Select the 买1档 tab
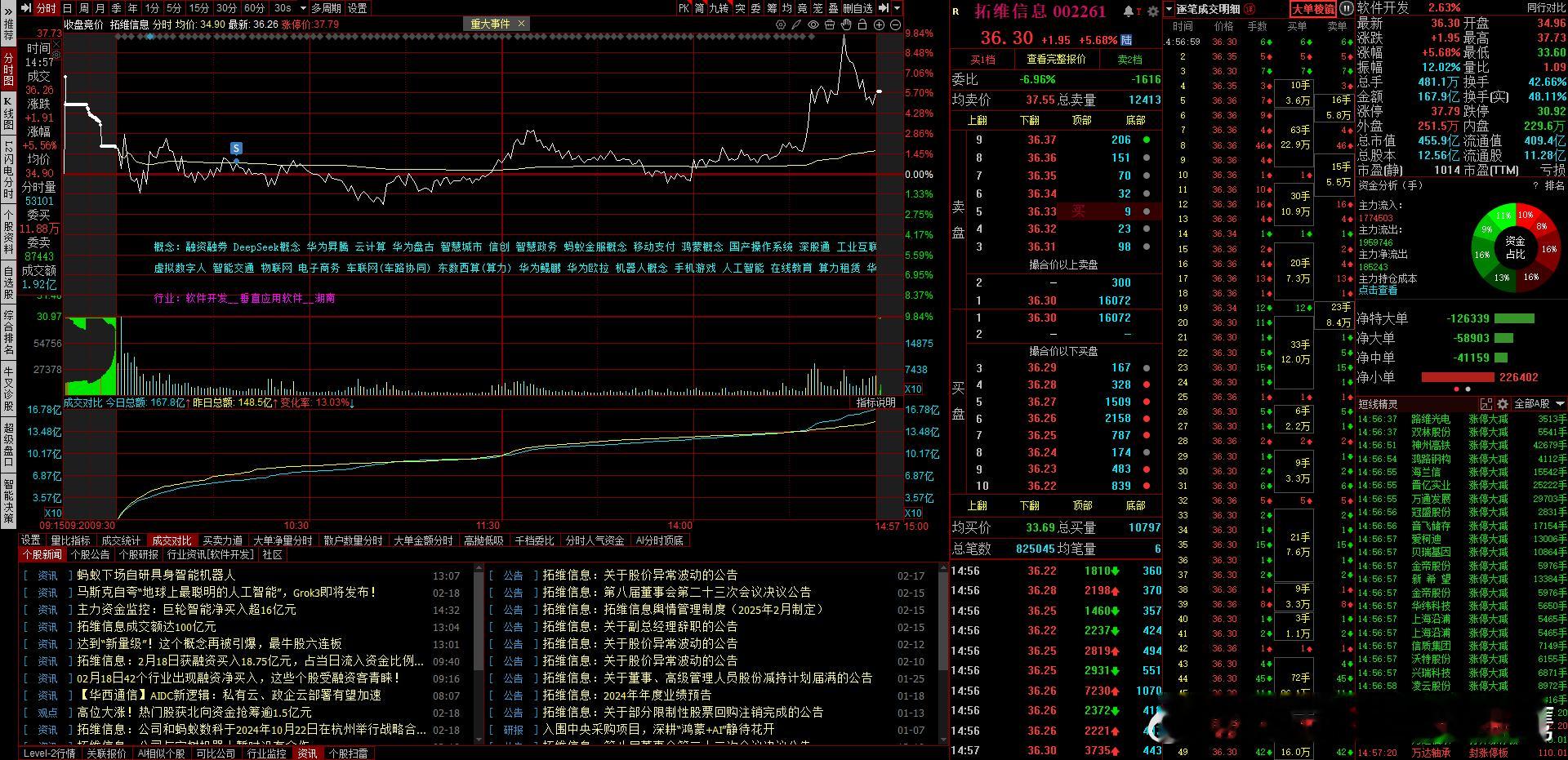Image resolution: width=1568 pixels, height=760 pixels. tap(982, 60)
